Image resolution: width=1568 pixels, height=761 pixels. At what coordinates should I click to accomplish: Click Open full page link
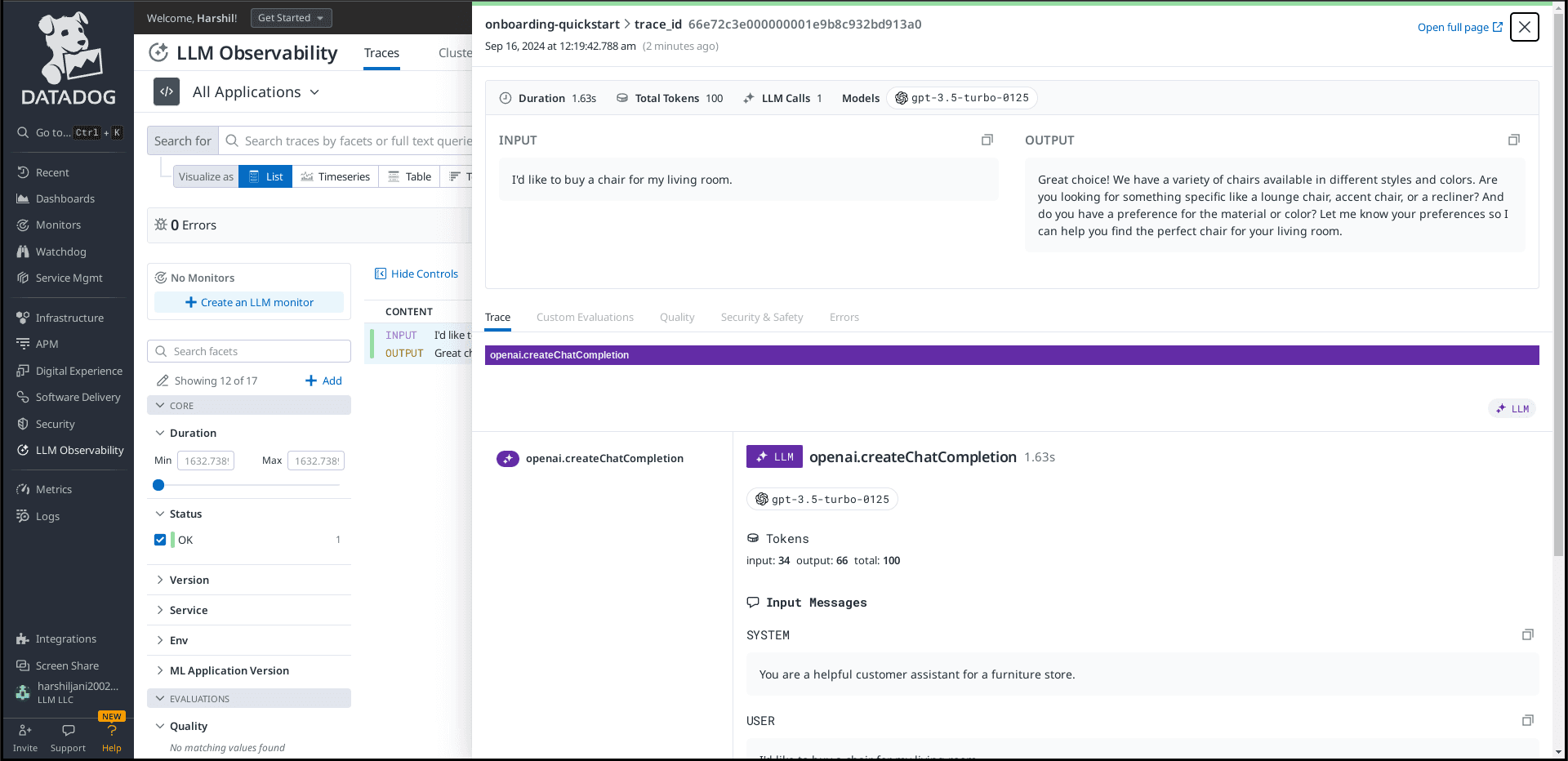[1459, 27]
